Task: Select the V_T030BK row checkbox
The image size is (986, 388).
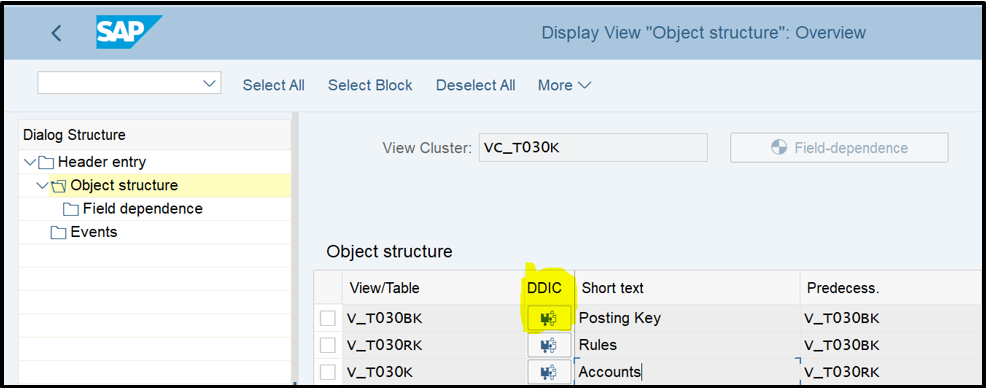Action: pos(328,319)
